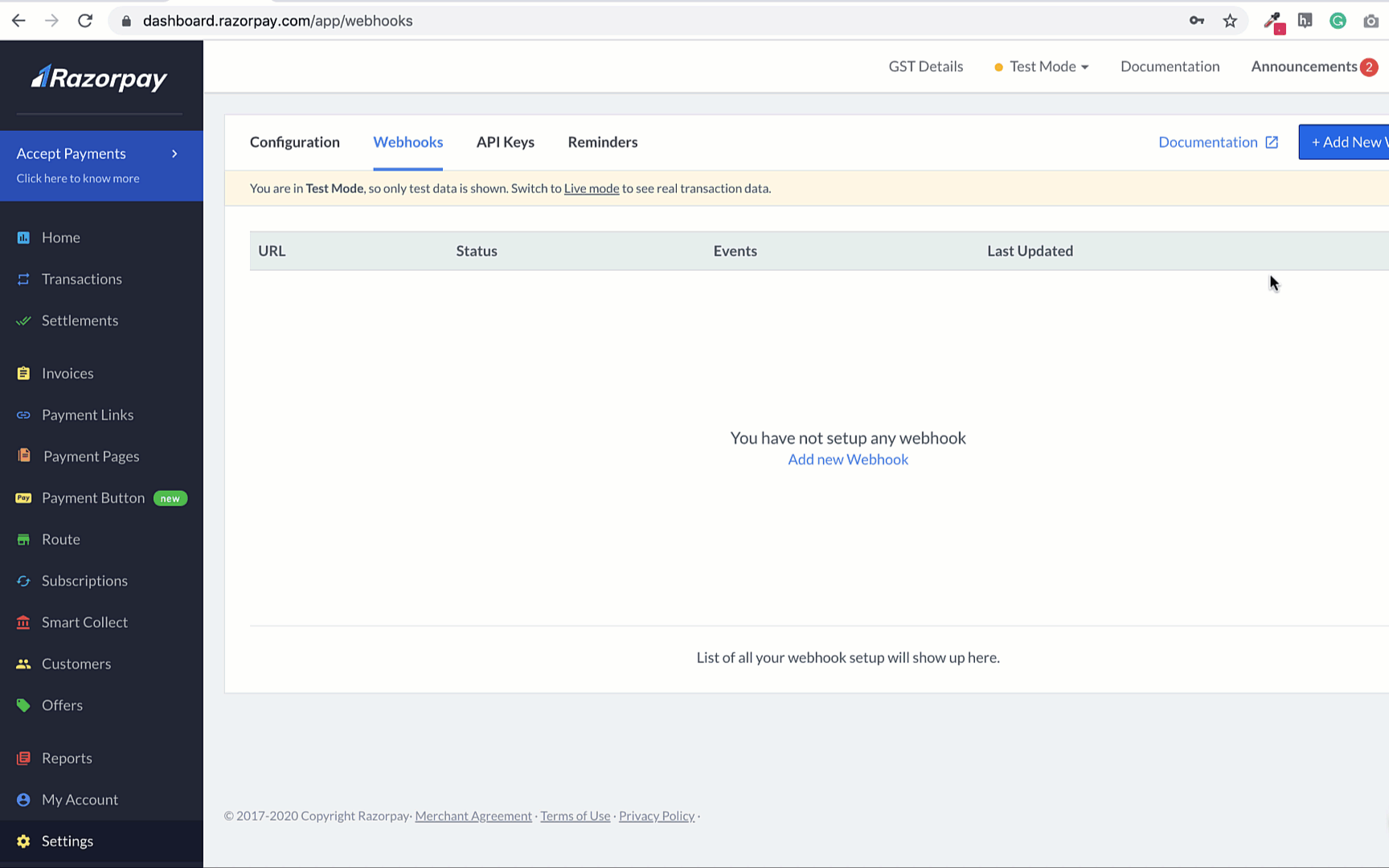The height and width of the screenshot is (868, 1389).
Task: Open the Terms of Use link
Action: (x=576, y=817)
